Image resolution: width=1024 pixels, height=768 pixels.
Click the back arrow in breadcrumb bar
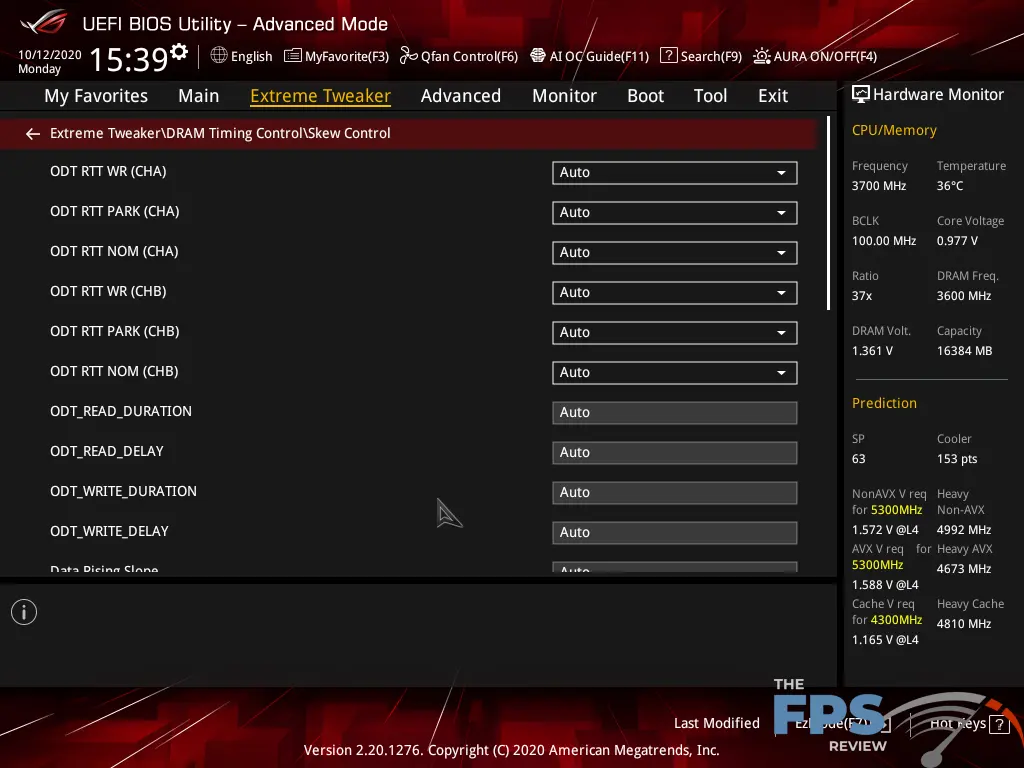point(33,134)
